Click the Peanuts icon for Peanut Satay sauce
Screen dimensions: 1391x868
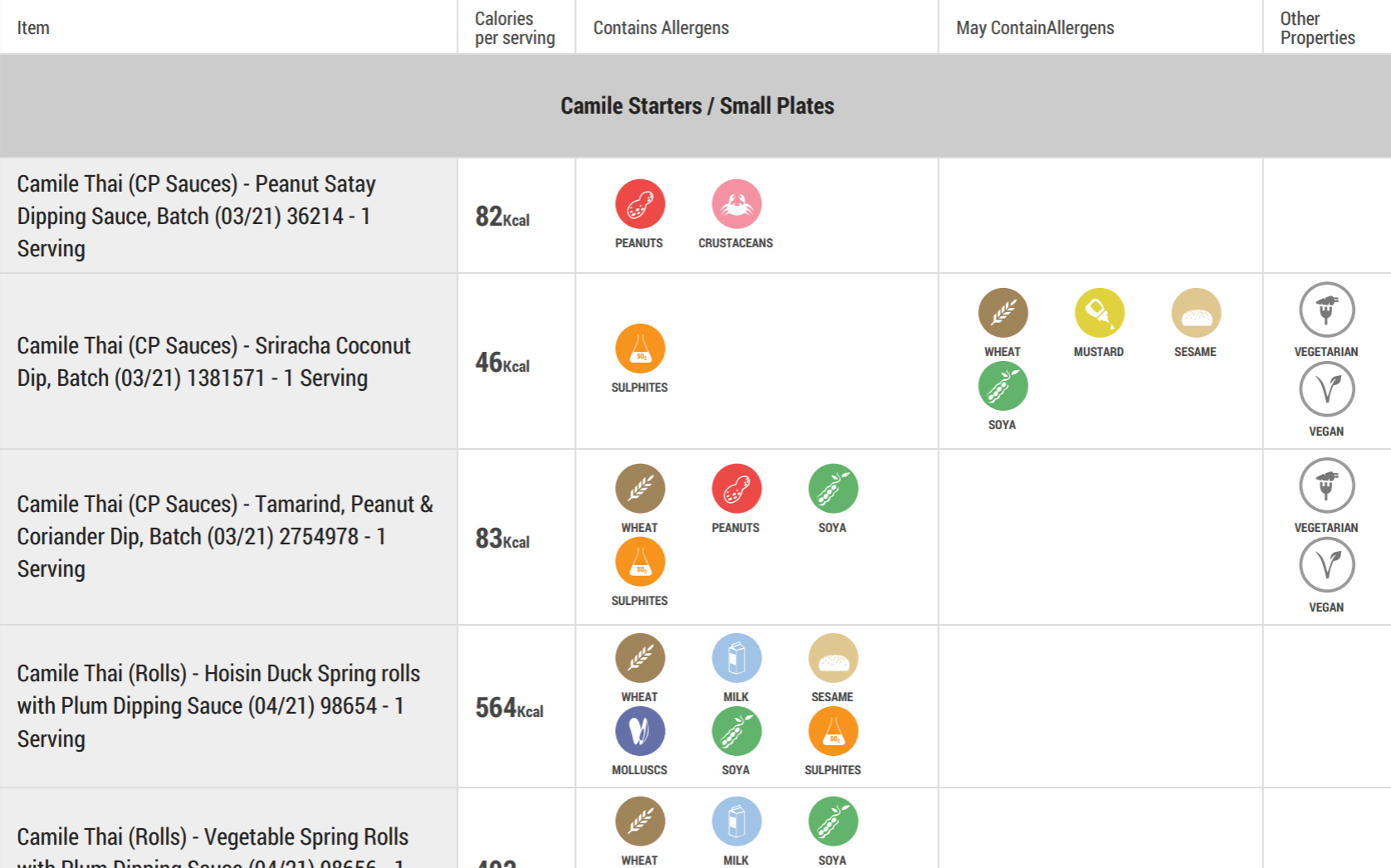tap(640, 204)
